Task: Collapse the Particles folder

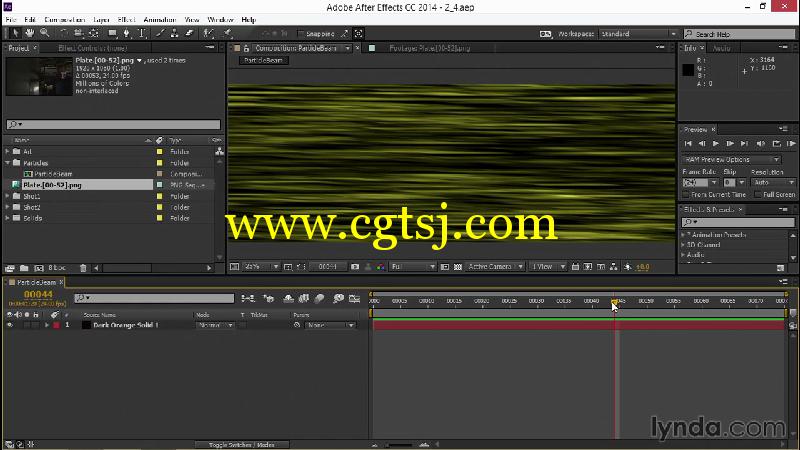Action: pyautogui.click(x=7, y=163)
